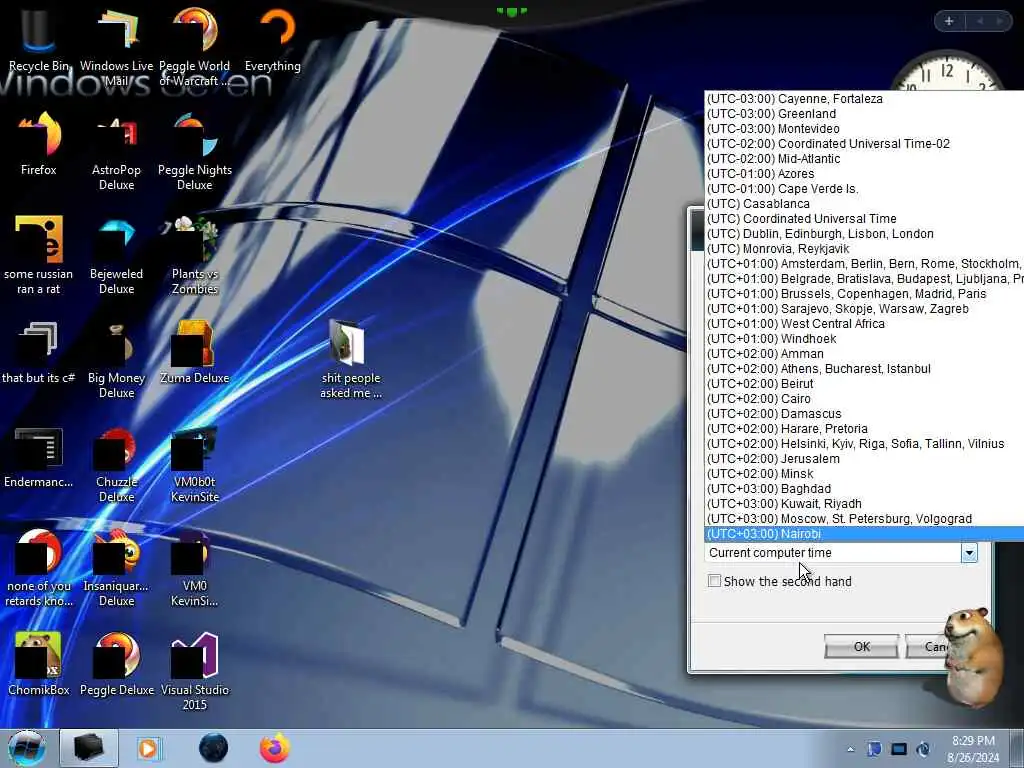Viewport: 1024px width, 768px height.
Task: Pick (UTC-01:00) Cape Verde Is.
Action: click(x=865, y=189)
